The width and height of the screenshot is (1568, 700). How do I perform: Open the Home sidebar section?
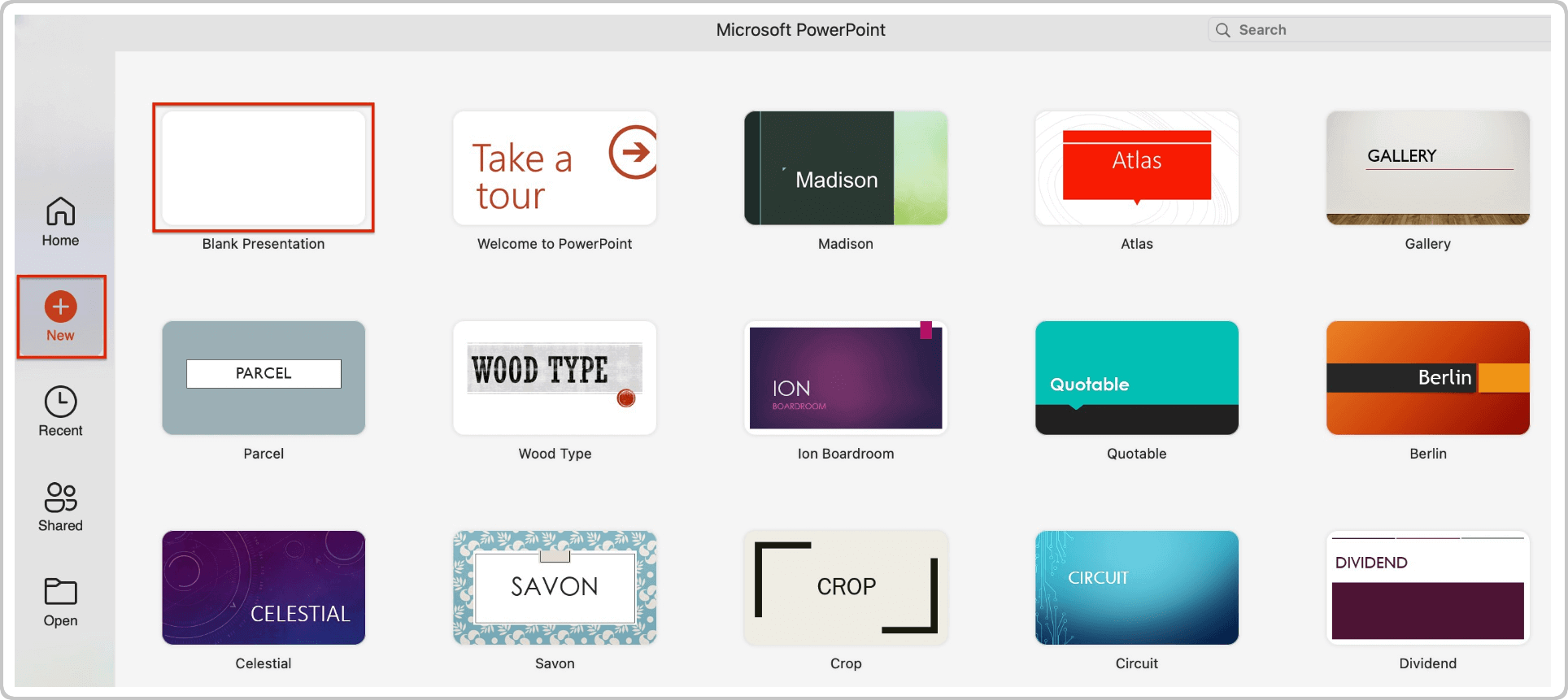60,222
